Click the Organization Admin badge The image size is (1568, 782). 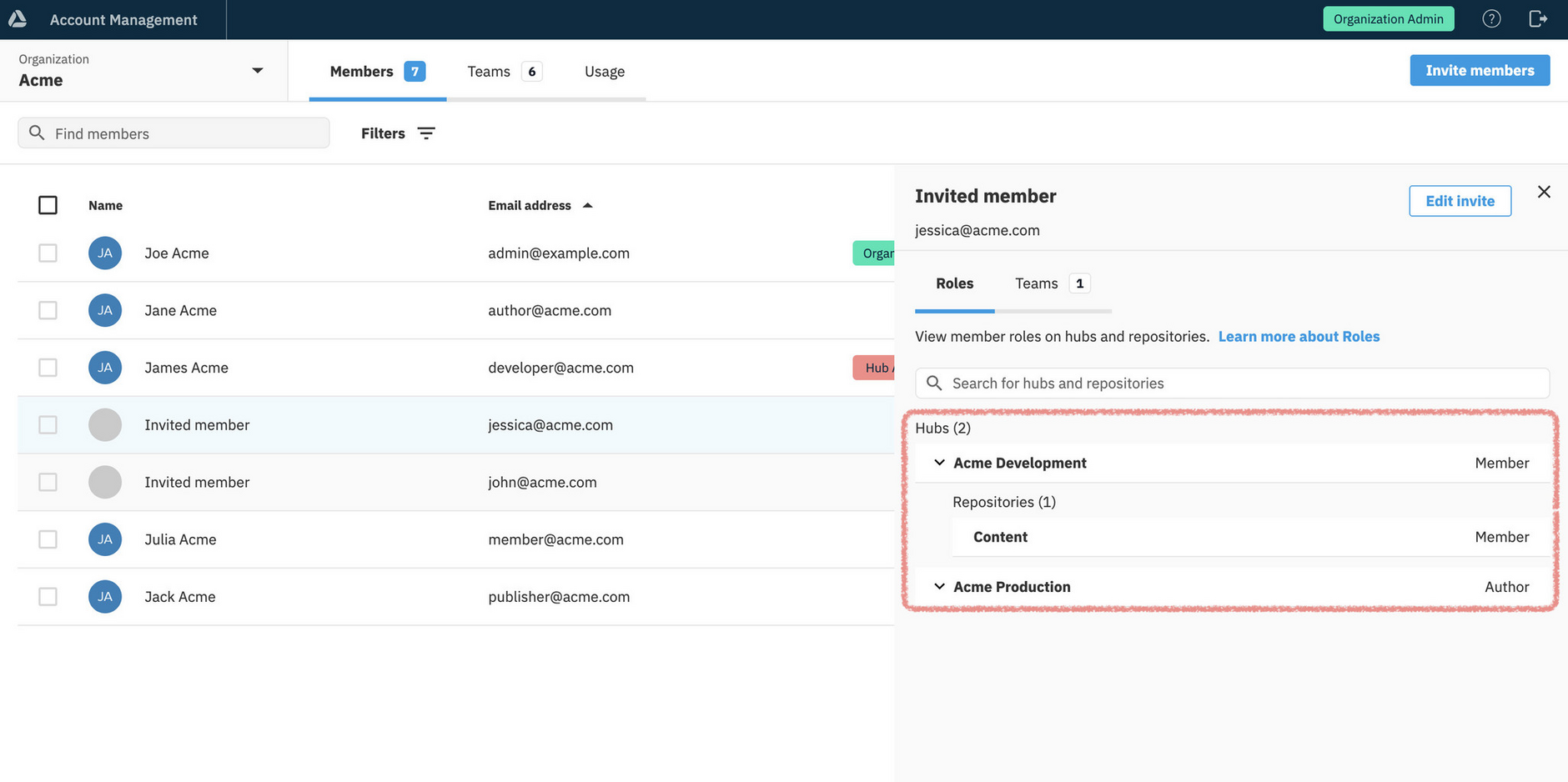click(x=1388, y=19)
